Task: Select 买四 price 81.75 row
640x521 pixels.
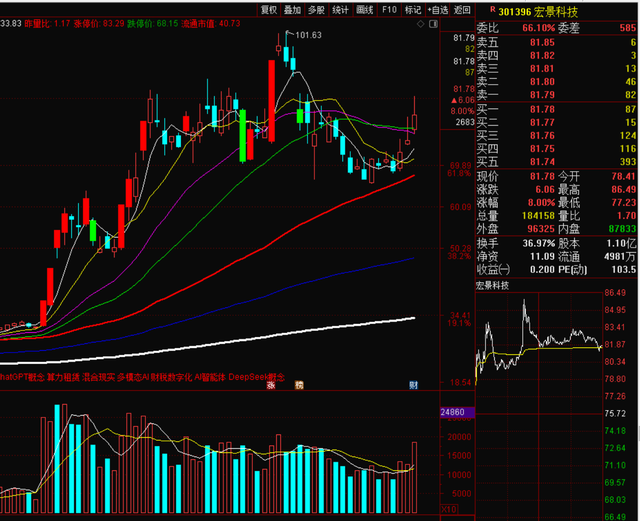Action: pyautogui.click(x=556, y=148)
